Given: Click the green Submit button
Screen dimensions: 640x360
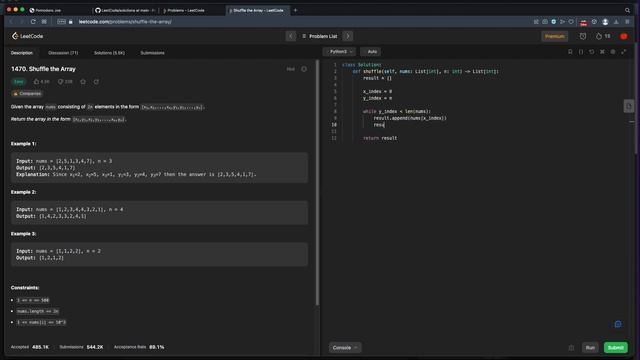Looking at the screenshot, I should (x=616, y=347).
